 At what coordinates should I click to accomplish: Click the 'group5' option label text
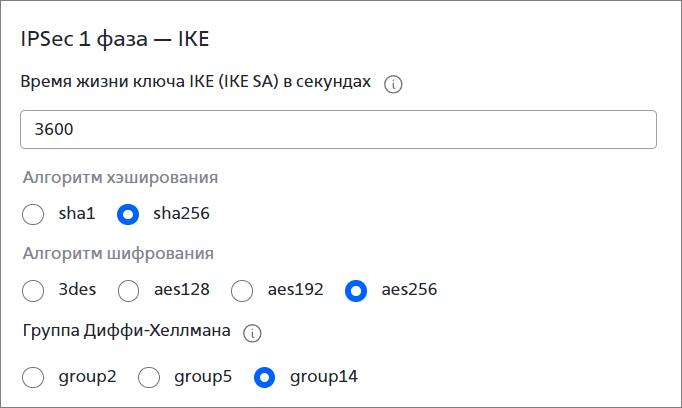click(x=203, y=377)
